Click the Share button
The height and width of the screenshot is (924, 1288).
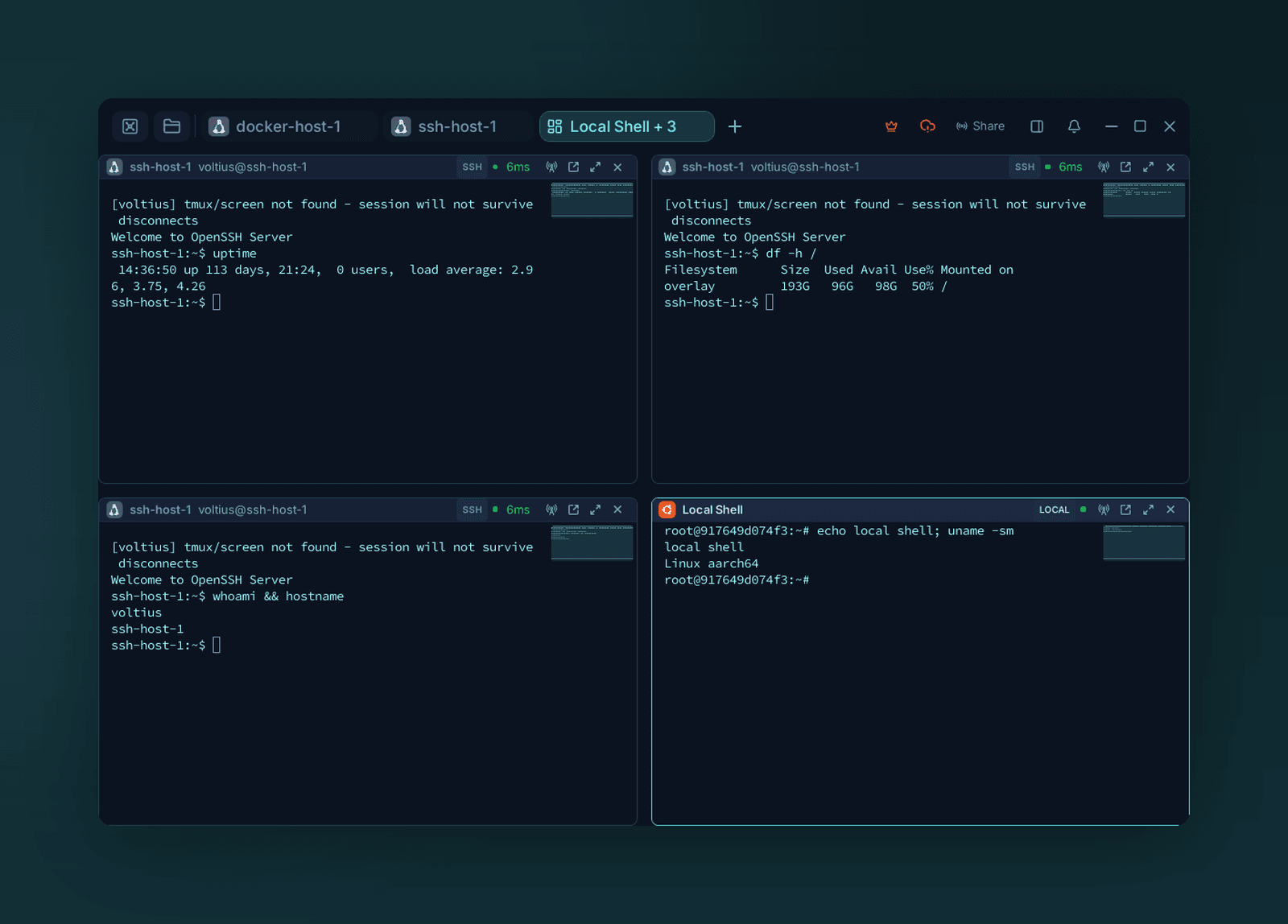click(980, 126)
